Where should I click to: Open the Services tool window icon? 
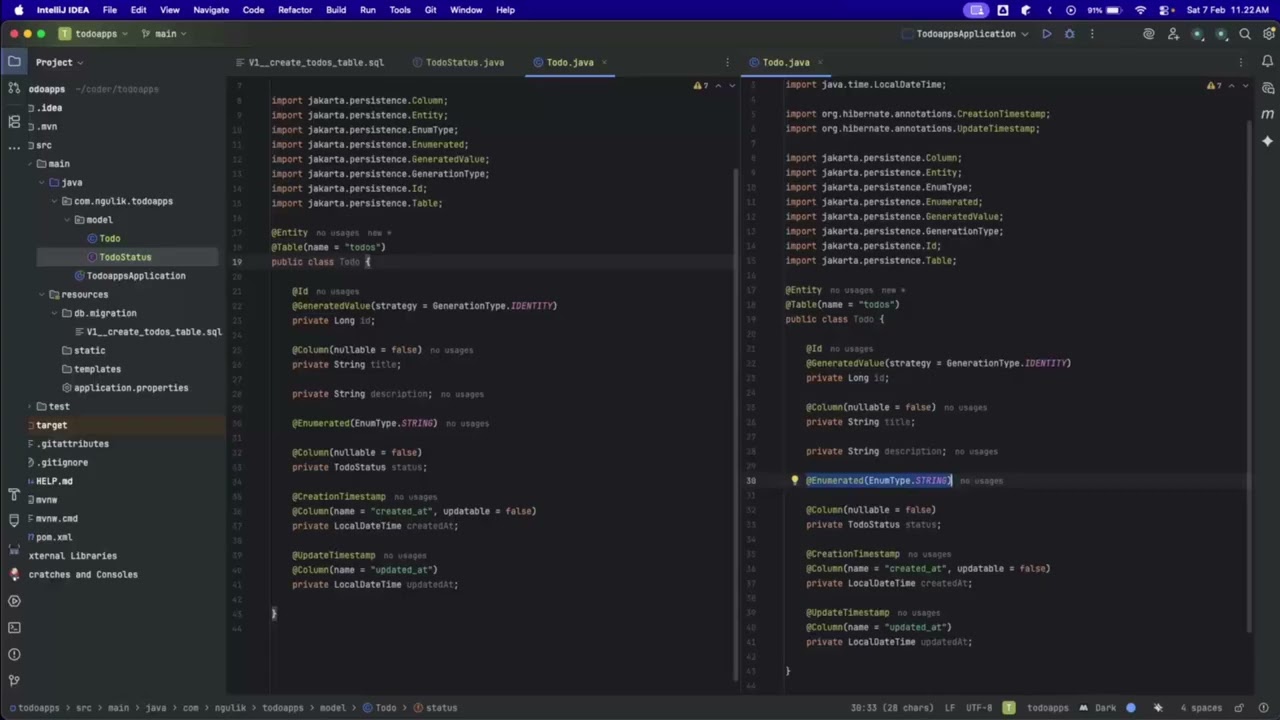coord(14,601)
